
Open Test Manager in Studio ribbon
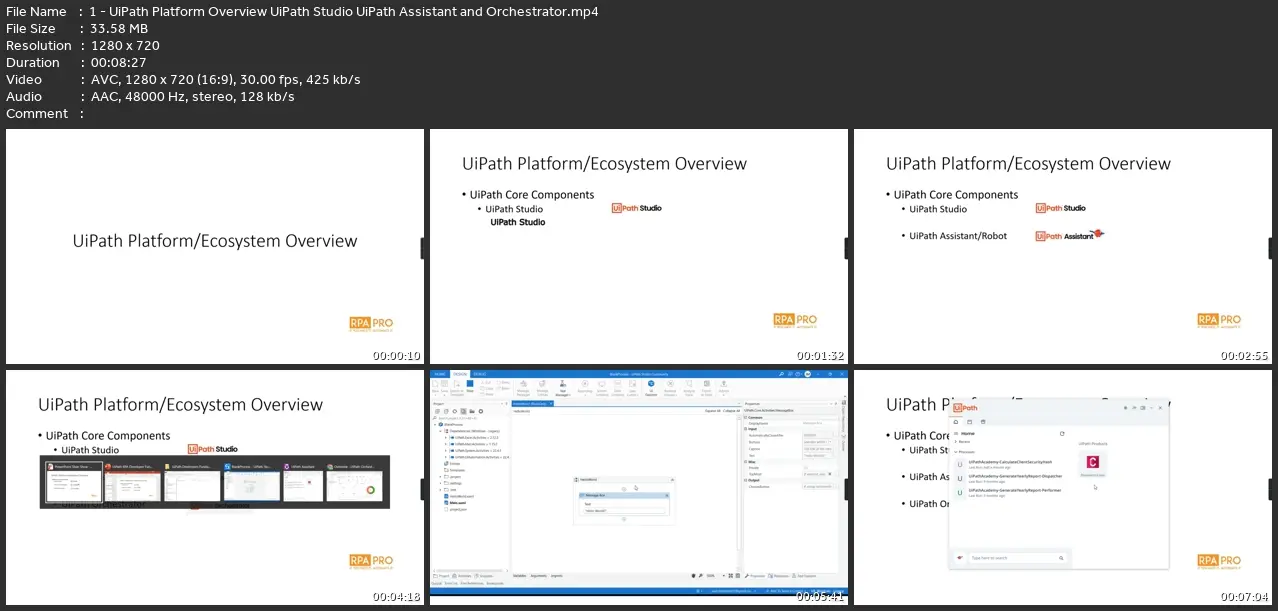click(563, 387)
